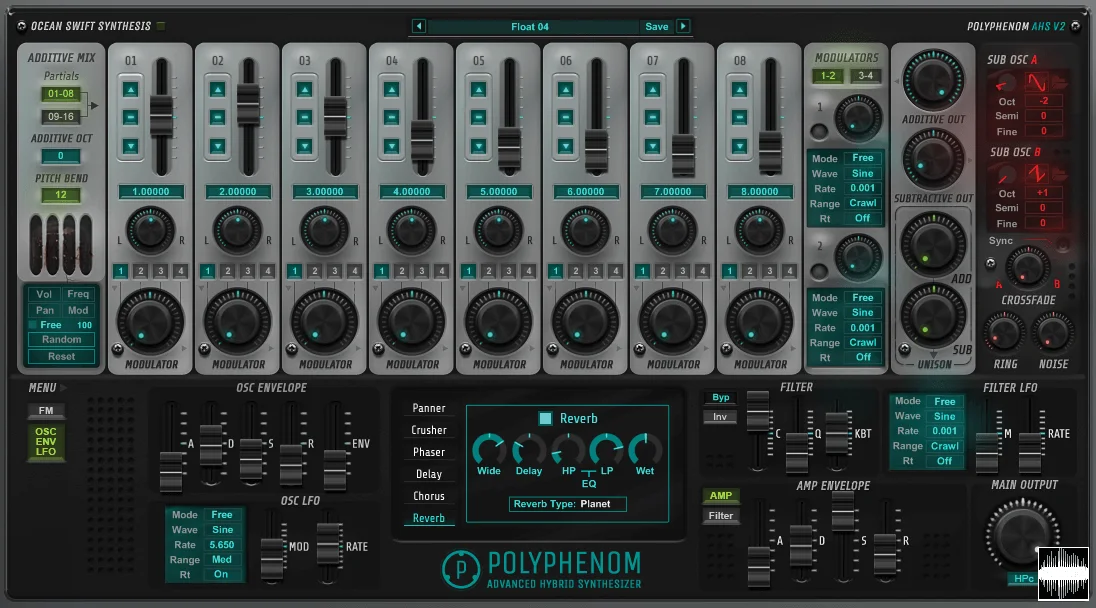This screenshot has height=608, width=1096.
Task: Open Filter LFO Range Crawl dropdown
Action: coord(944,446)
